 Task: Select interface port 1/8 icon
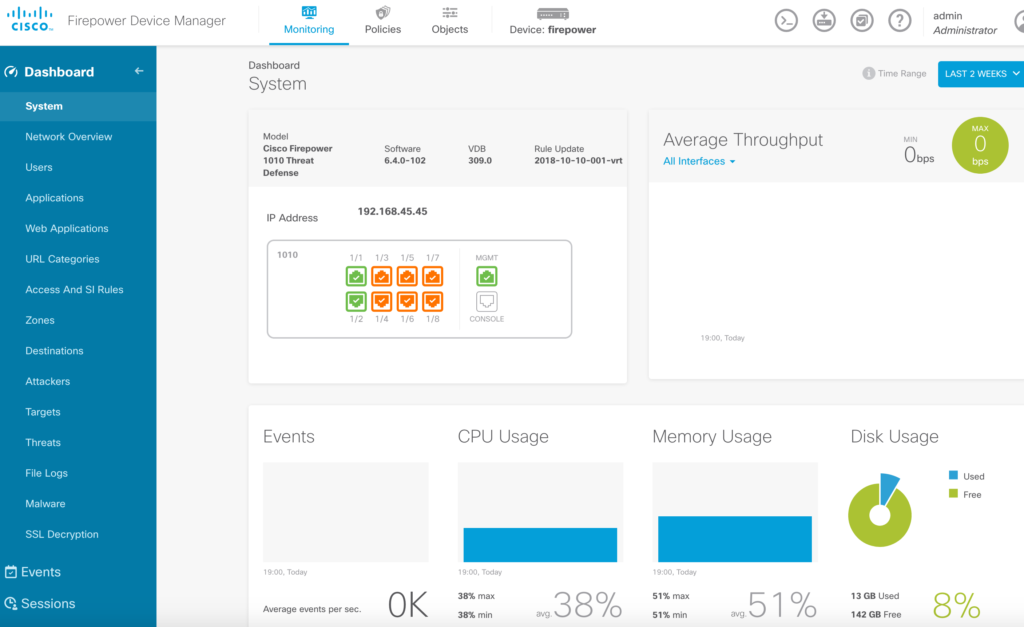click(432, 300)
